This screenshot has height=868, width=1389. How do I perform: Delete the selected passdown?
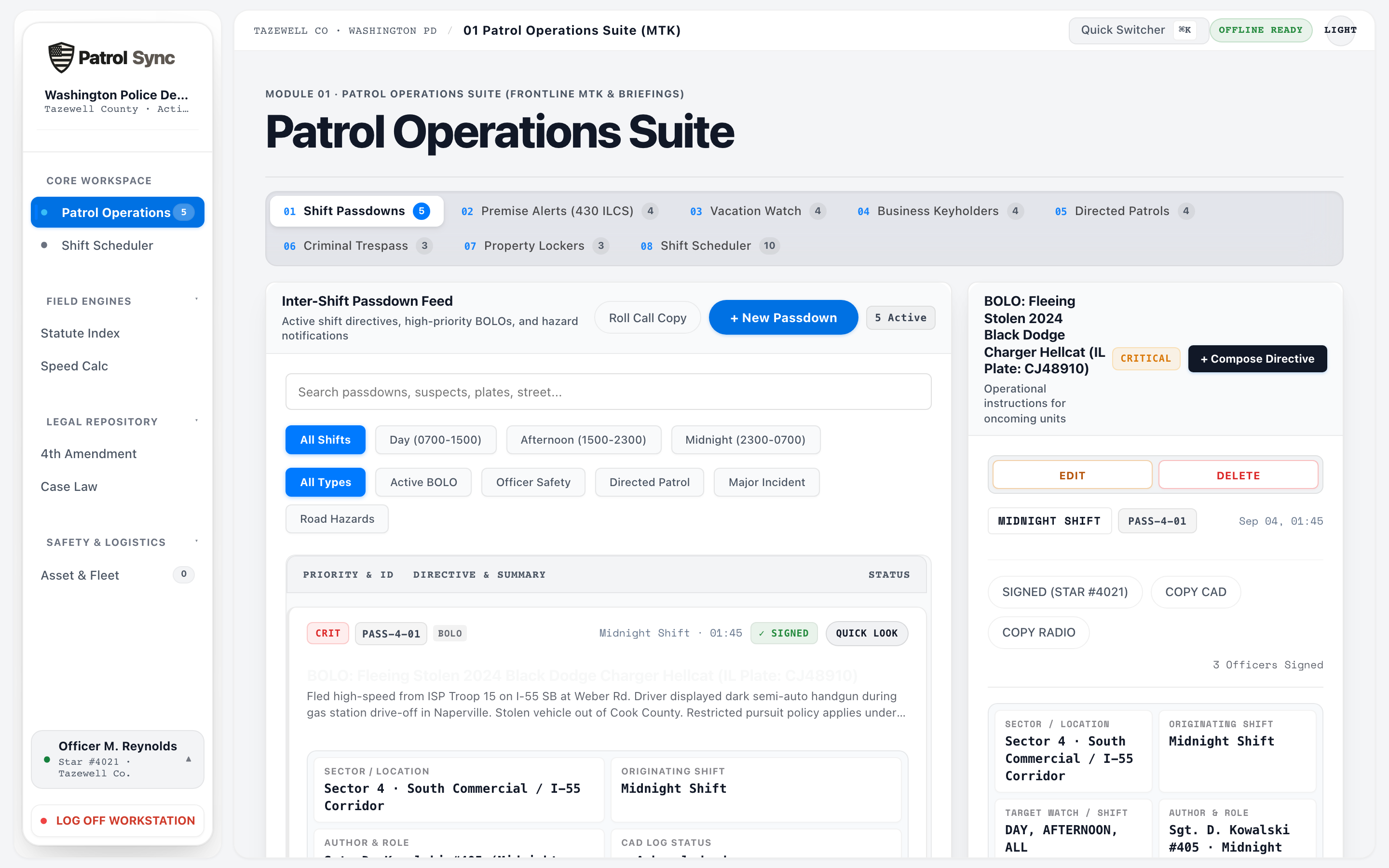pyautogui.click(x=1238, y=475)
